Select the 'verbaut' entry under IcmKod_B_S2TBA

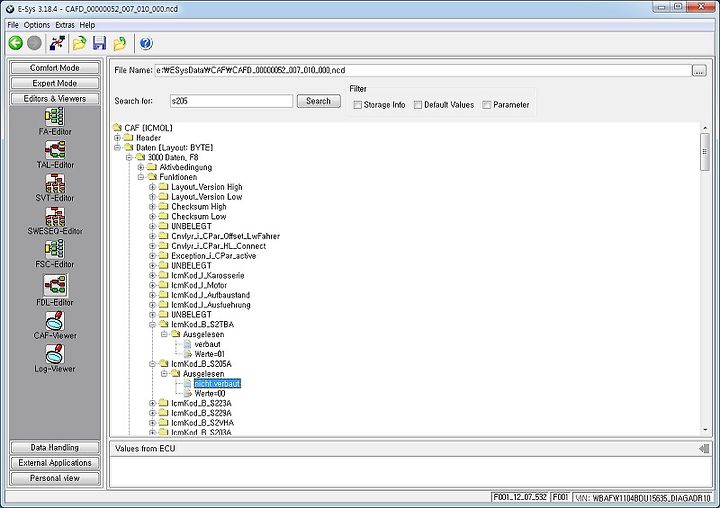pyautogui.click(x=208, y=344)
